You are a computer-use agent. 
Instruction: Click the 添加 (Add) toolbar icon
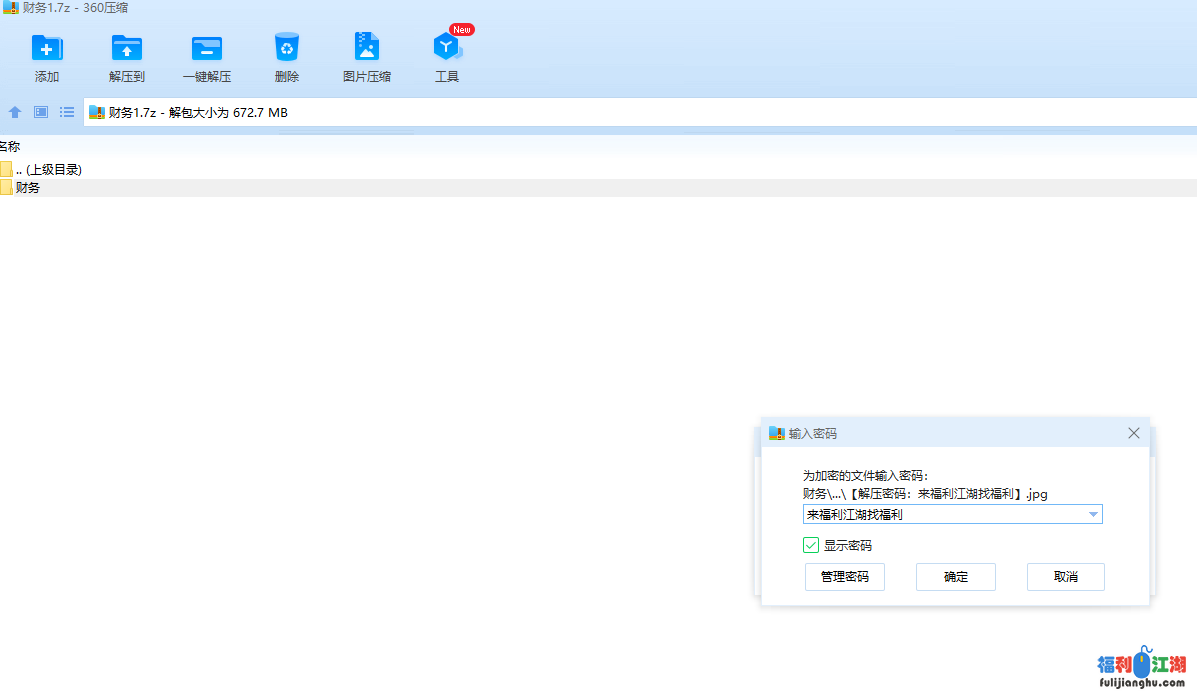click(47, 48)
